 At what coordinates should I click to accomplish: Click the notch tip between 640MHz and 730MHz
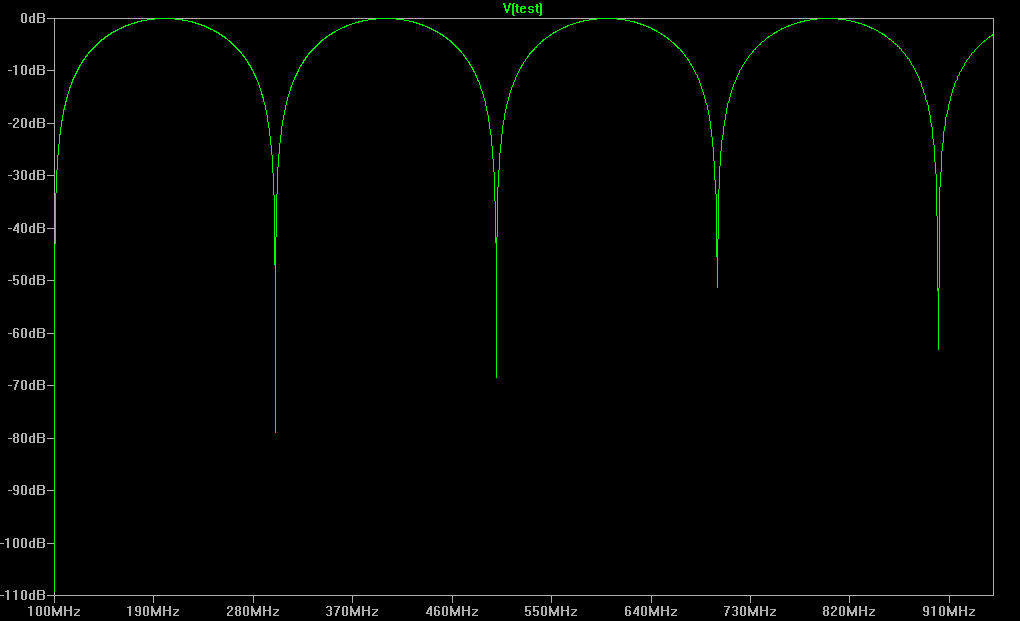(717, 286)
